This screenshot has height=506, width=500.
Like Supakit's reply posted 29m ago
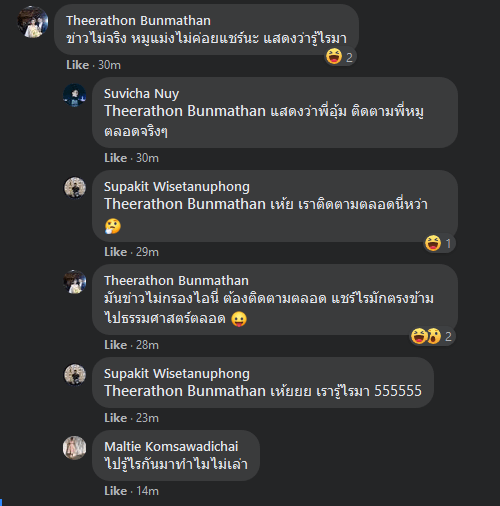click(x=115, y=252)
